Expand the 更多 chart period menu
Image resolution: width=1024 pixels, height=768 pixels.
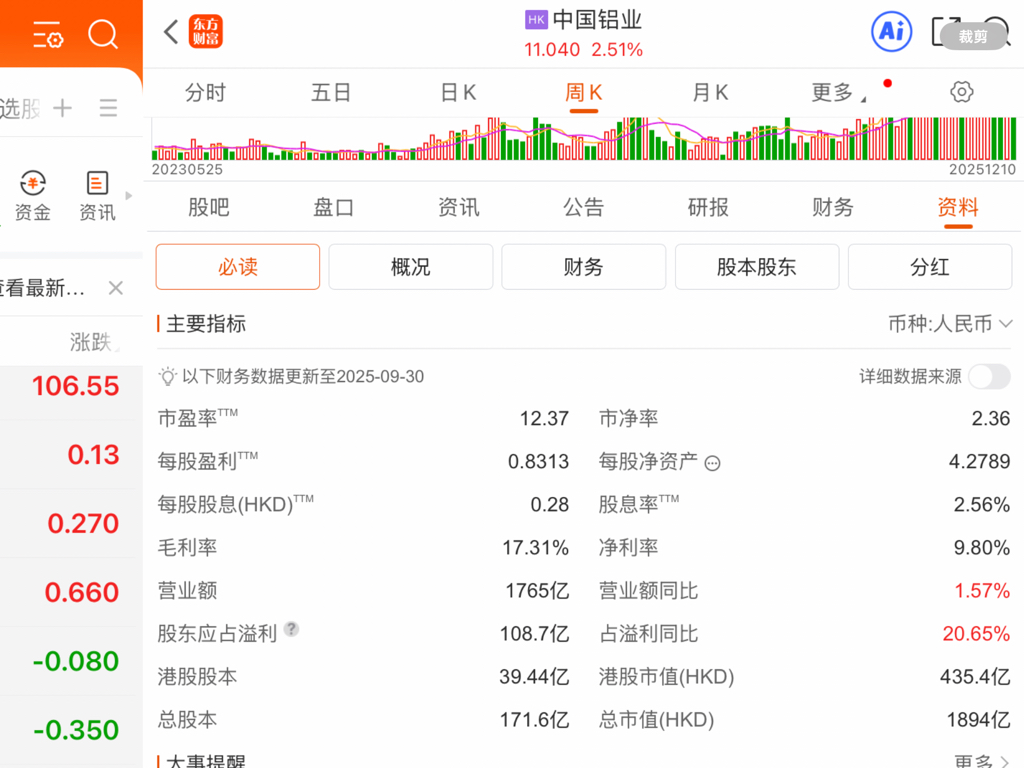(x=839, y=93)
